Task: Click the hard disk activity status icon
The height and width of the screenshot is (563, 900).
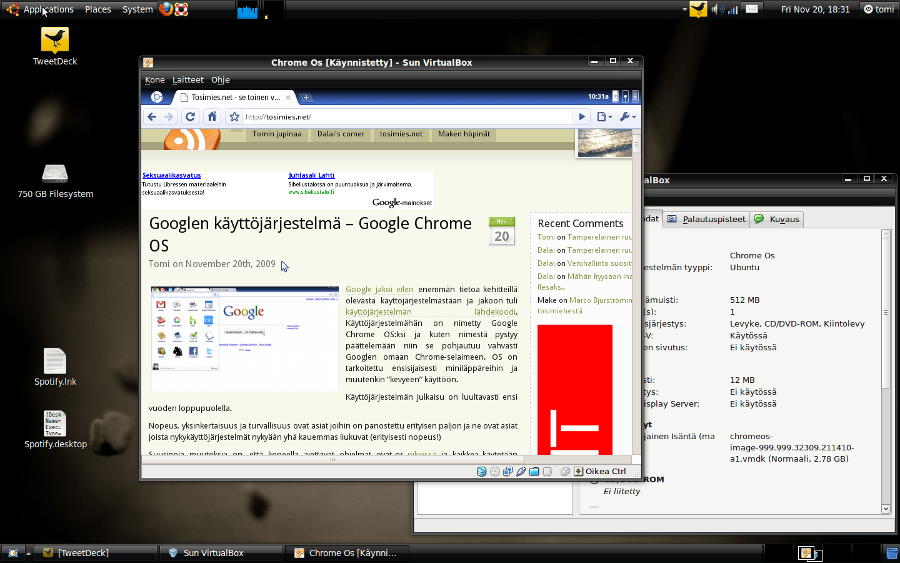Action: point(482,471)
